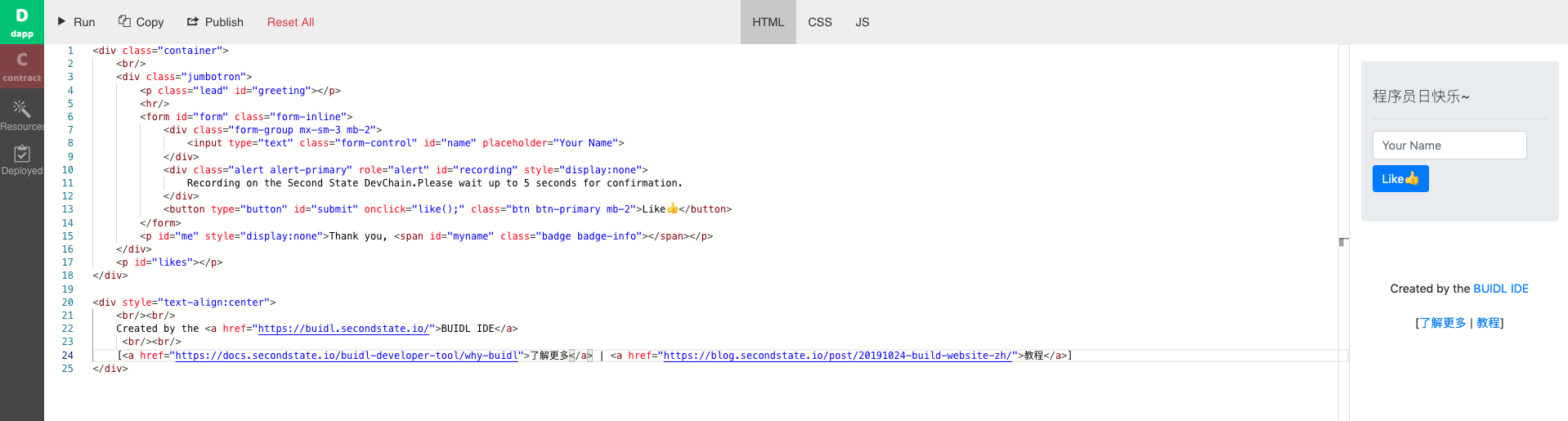Switch to the contract section

(x=22, y=66)
